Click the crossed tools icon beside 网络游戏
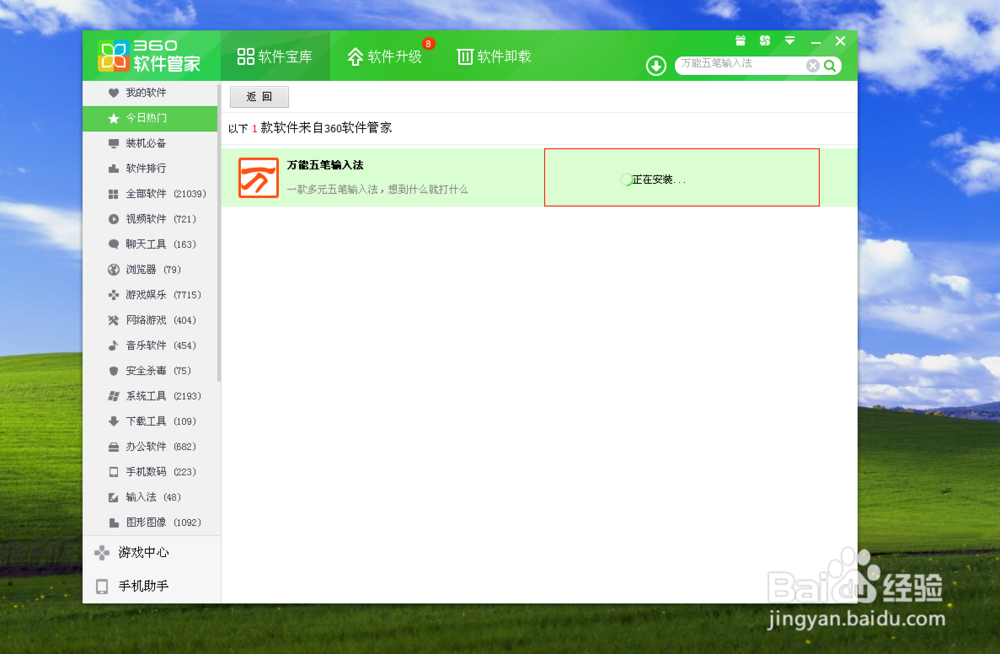 pos(114,320)
